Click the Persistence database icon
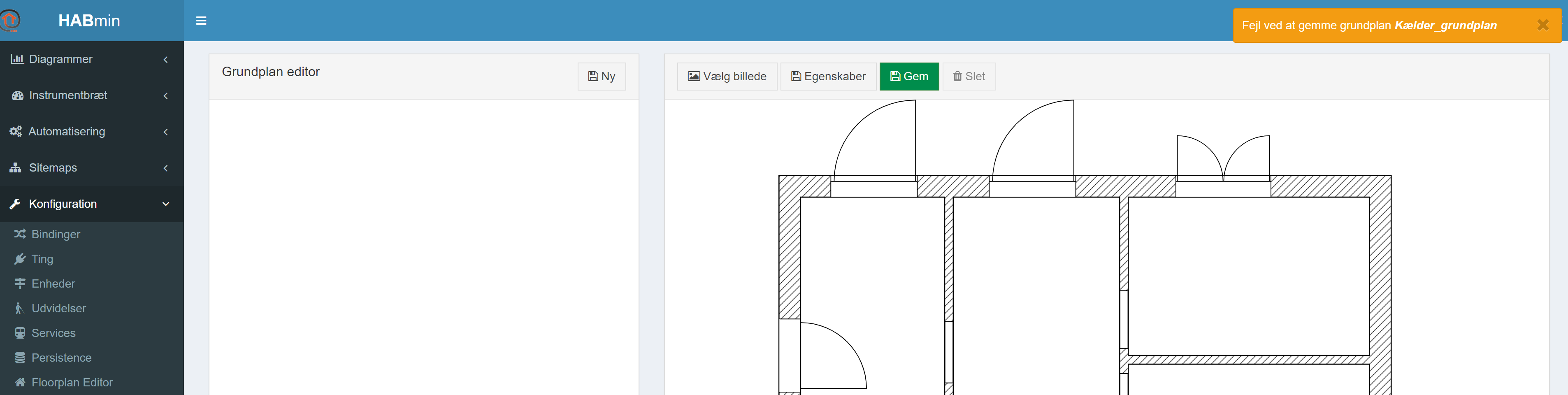 pos(19,358)
